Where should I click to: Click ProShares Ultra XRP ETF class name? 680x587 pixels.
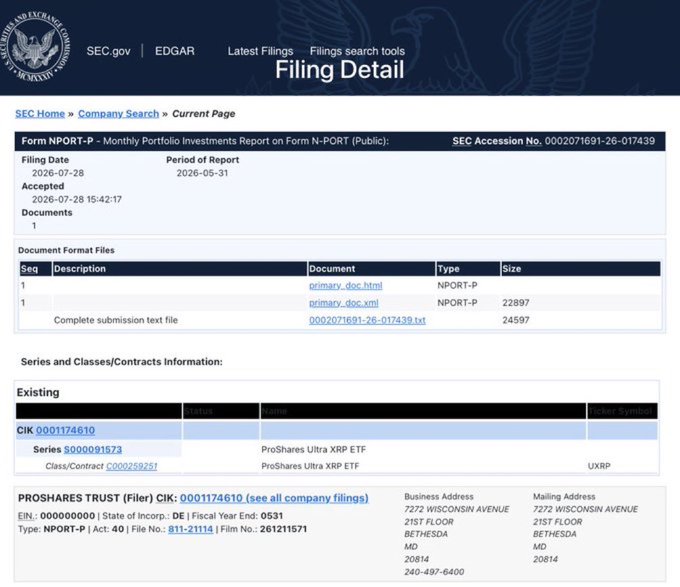310,466
